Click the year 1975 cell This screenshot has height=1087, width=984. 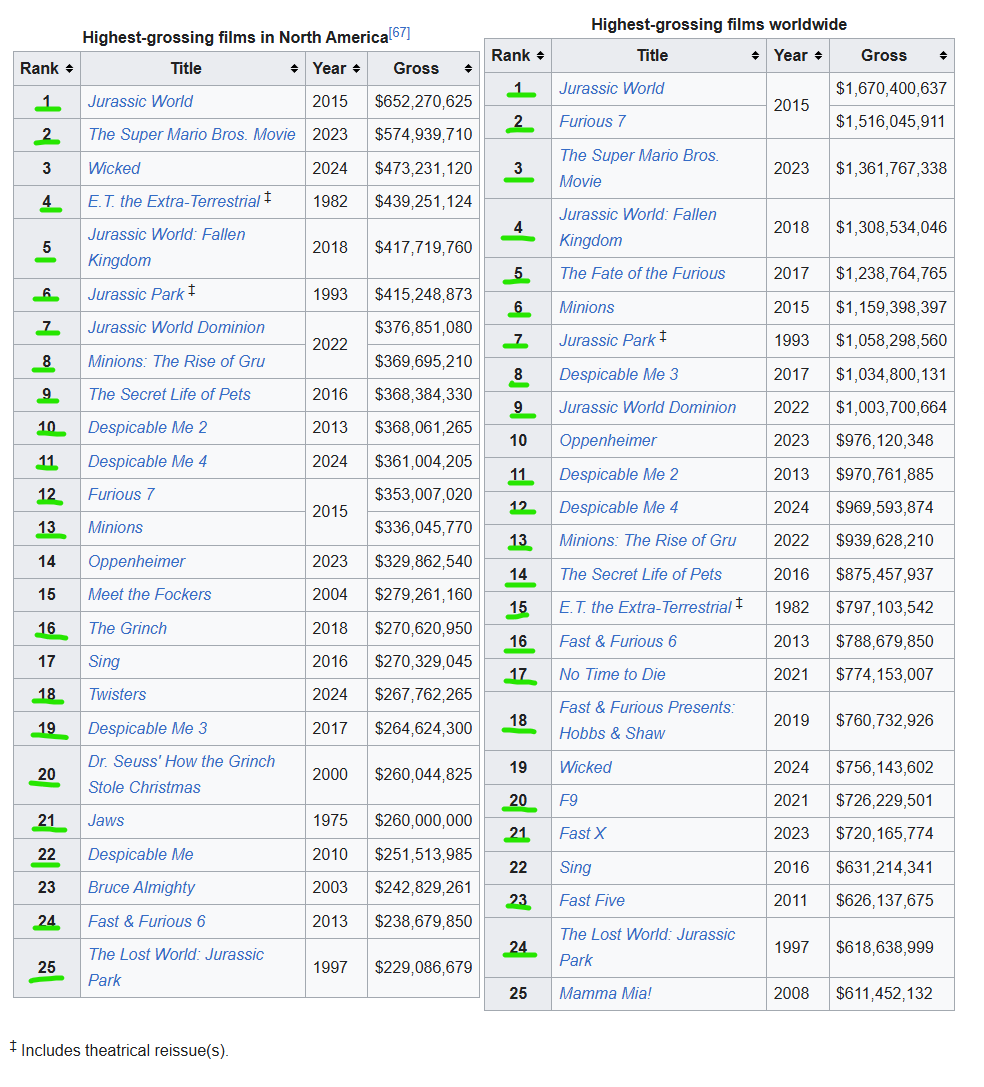[336, 821]
